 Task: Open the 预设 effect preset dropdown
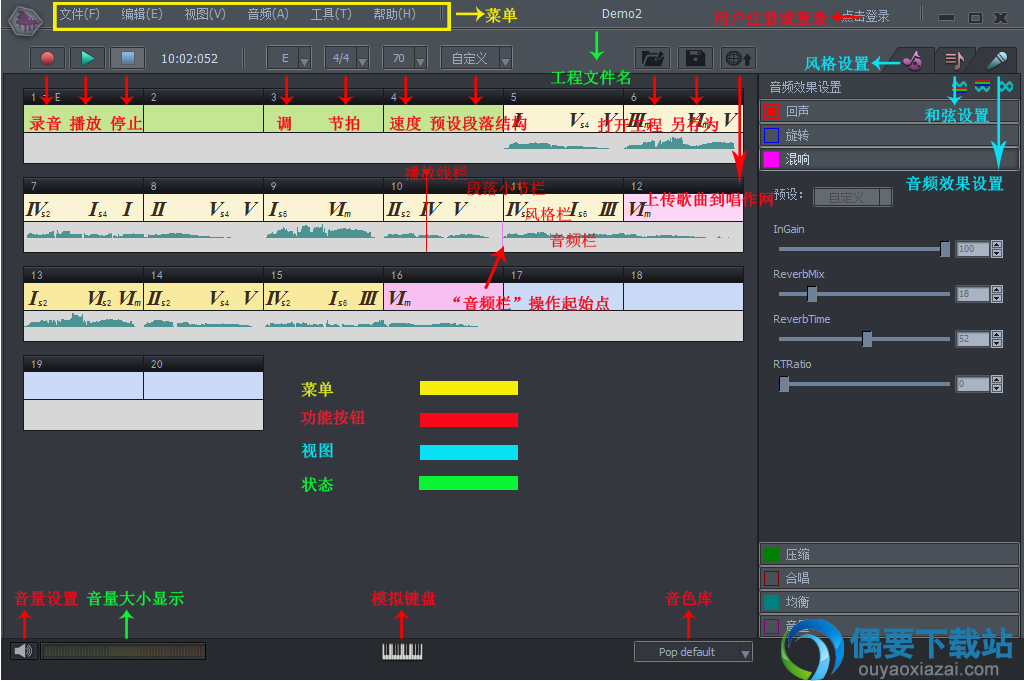852,197
